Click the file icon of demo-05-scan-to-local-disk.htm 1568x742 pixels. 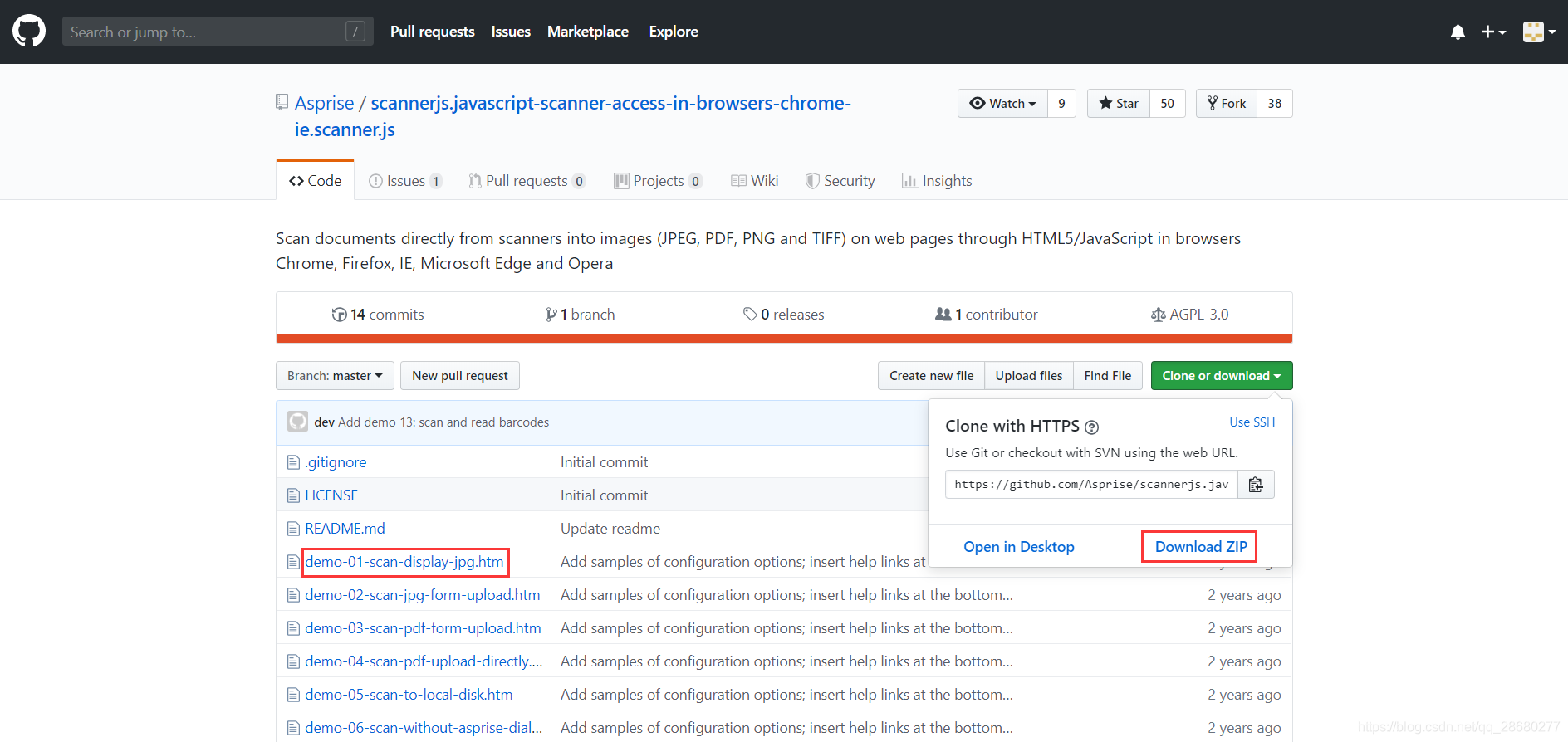pos(293,695)
